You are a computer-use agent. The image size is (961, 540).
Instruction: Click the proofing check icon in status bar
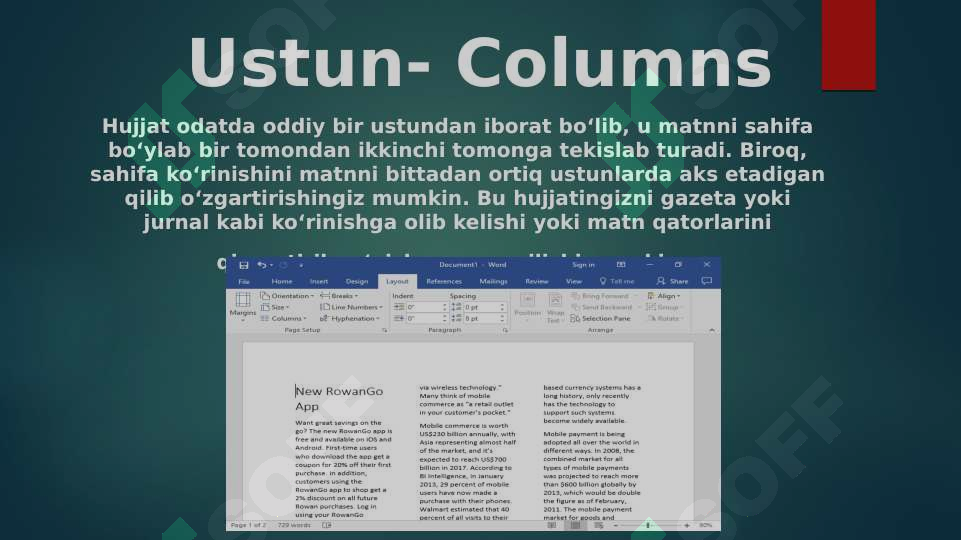(x=327, y=525)
